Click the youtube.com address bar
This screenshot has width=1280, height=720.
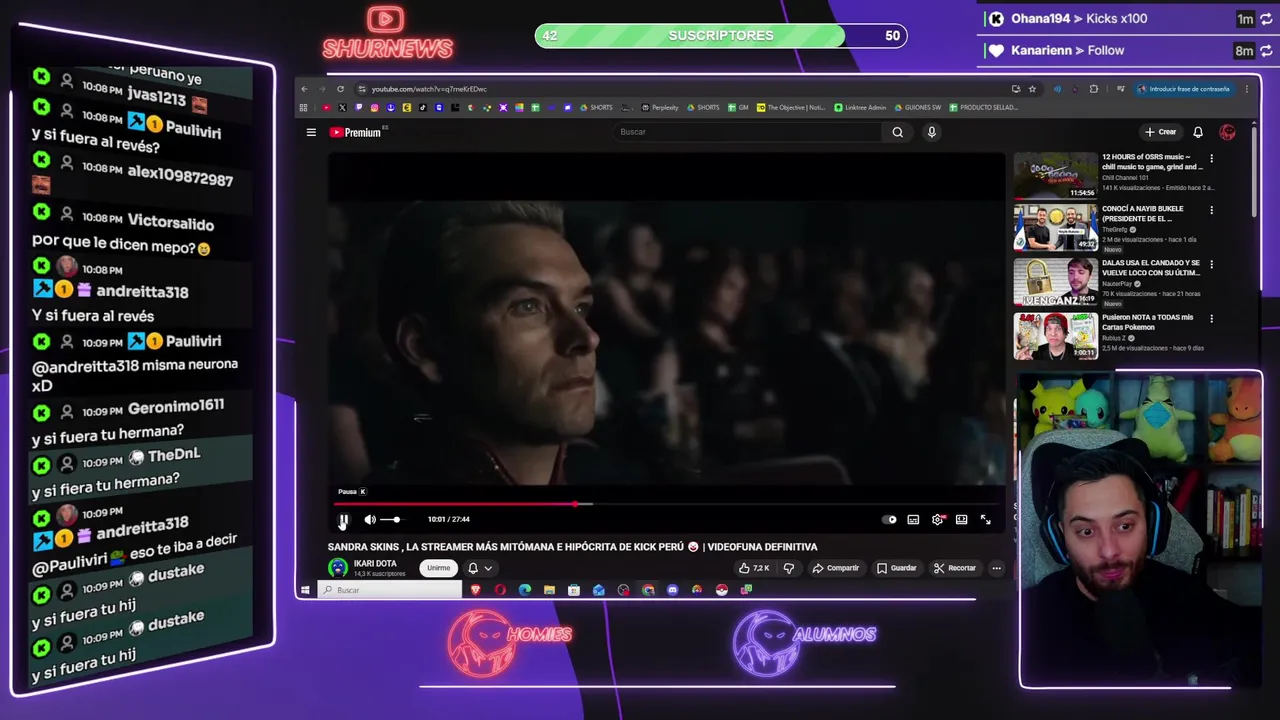(680, 89)
